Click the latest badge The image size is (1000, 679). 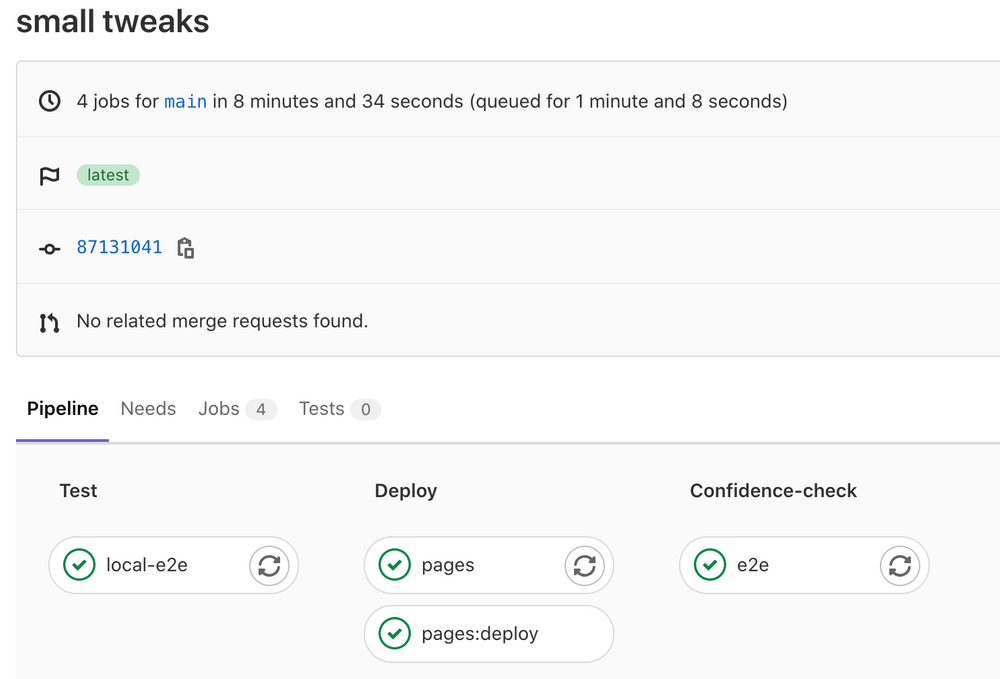click(x=108, y=176)
